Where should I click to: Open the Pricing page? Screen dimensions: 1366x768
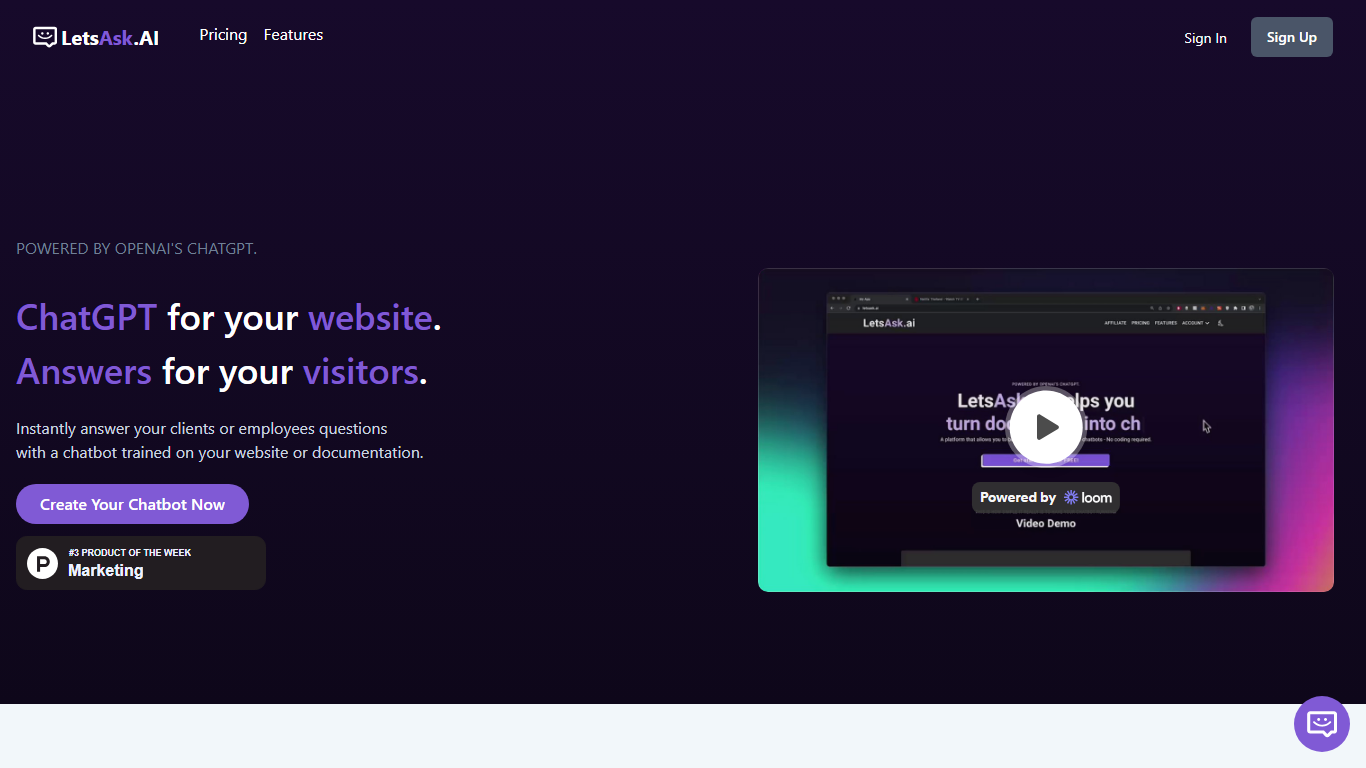tap(223, 35)
